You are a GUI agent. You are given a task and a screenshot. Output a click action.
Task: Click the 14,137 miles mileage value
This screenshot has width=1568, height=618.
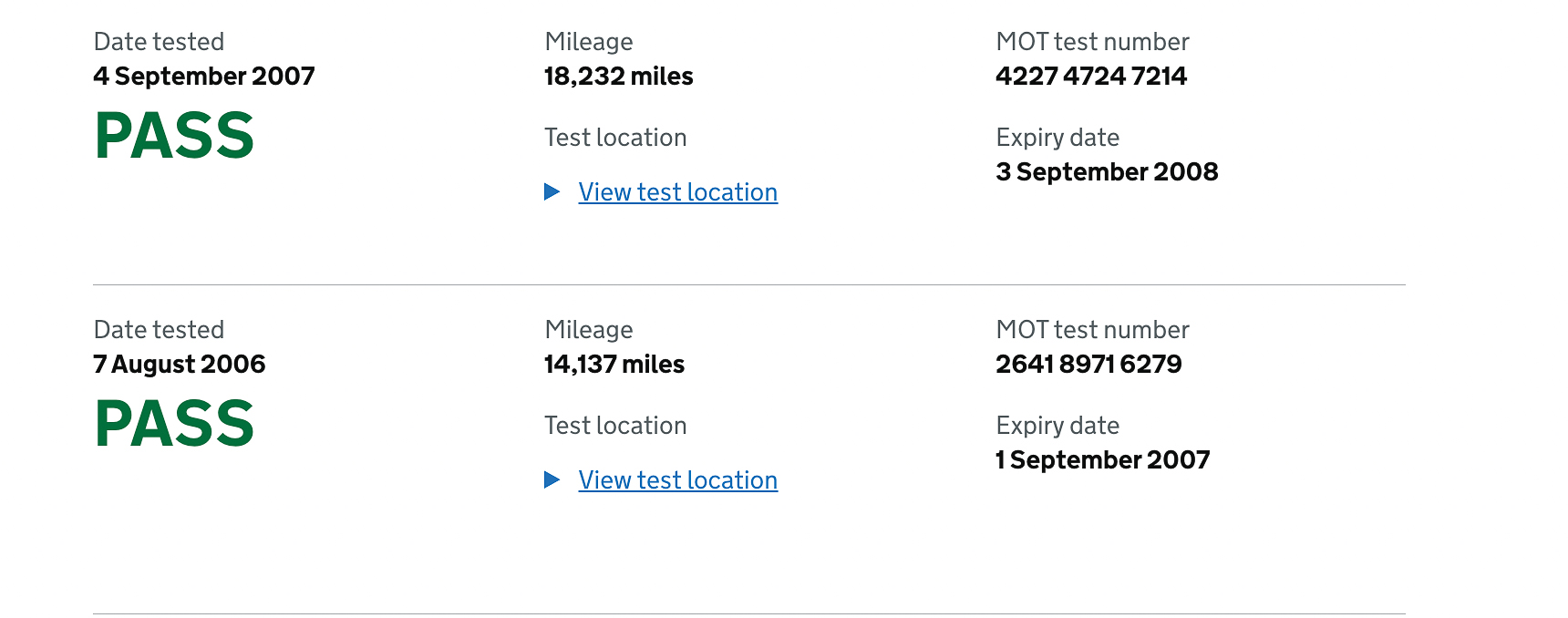tap(614, 365)
